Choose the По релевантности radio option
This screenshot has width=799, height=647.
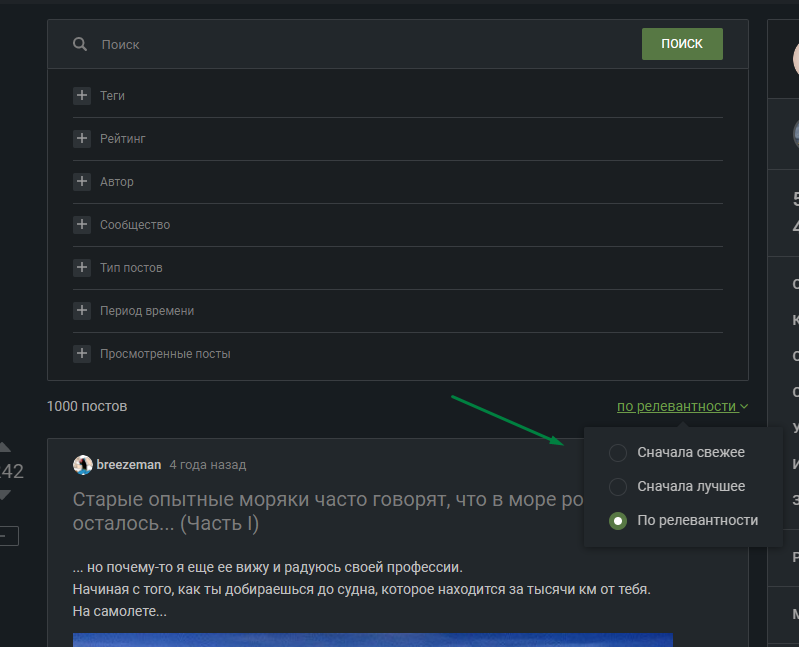coord(618,521)
